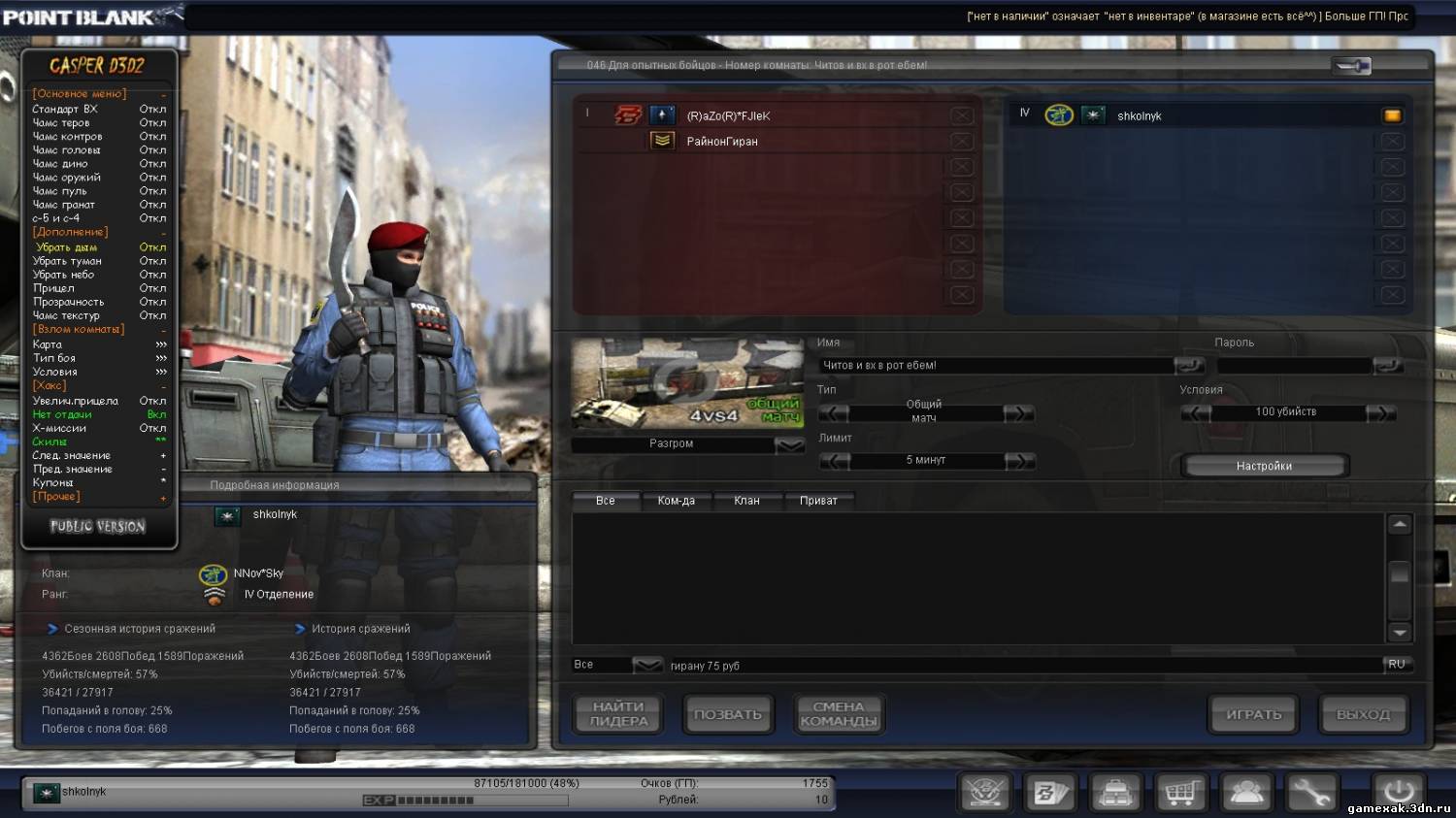Switch to Ком-да chat tab
The width and height of the screenshot is (1456, 818).
click(x=677, y=501)
